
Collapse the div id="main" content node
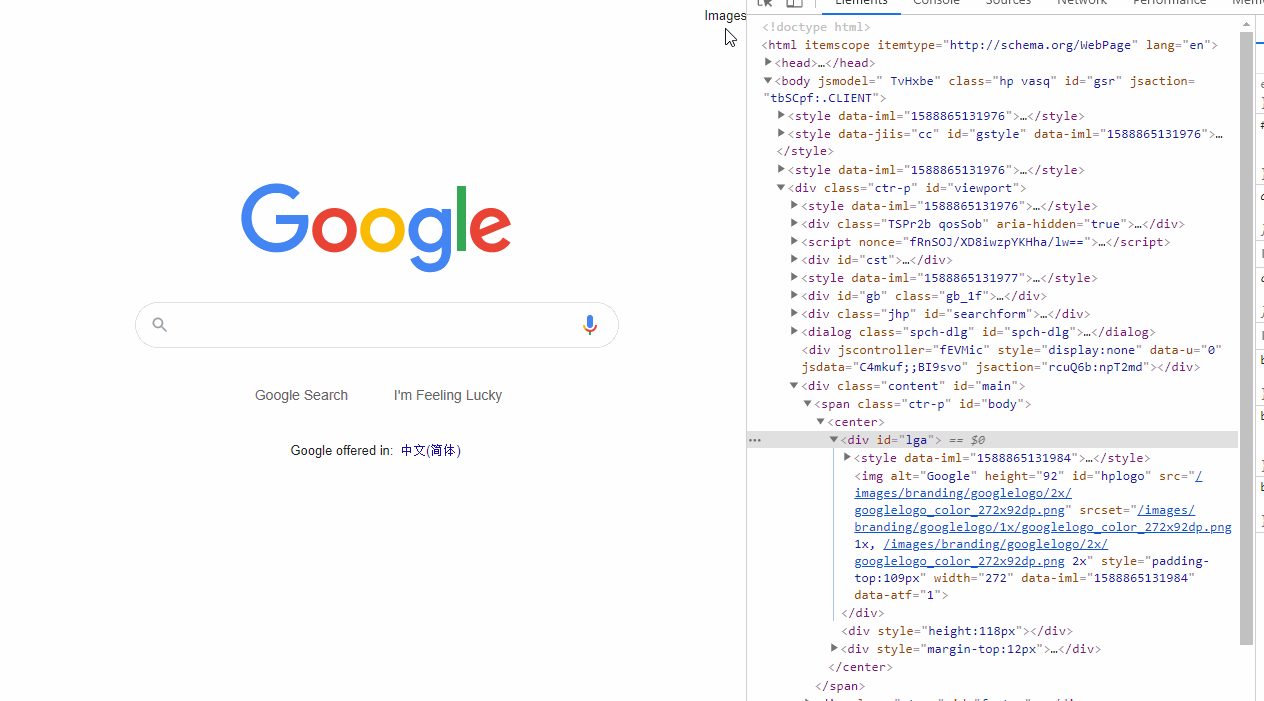point(794,385)
